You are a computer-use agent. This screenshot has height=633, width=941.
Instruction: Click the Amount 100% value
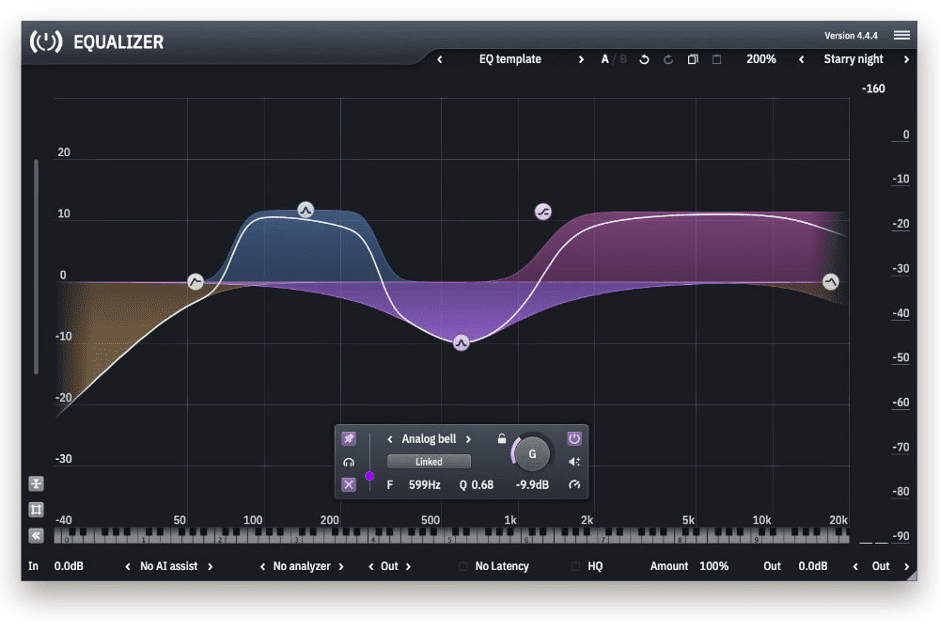(x=714, y=566)
